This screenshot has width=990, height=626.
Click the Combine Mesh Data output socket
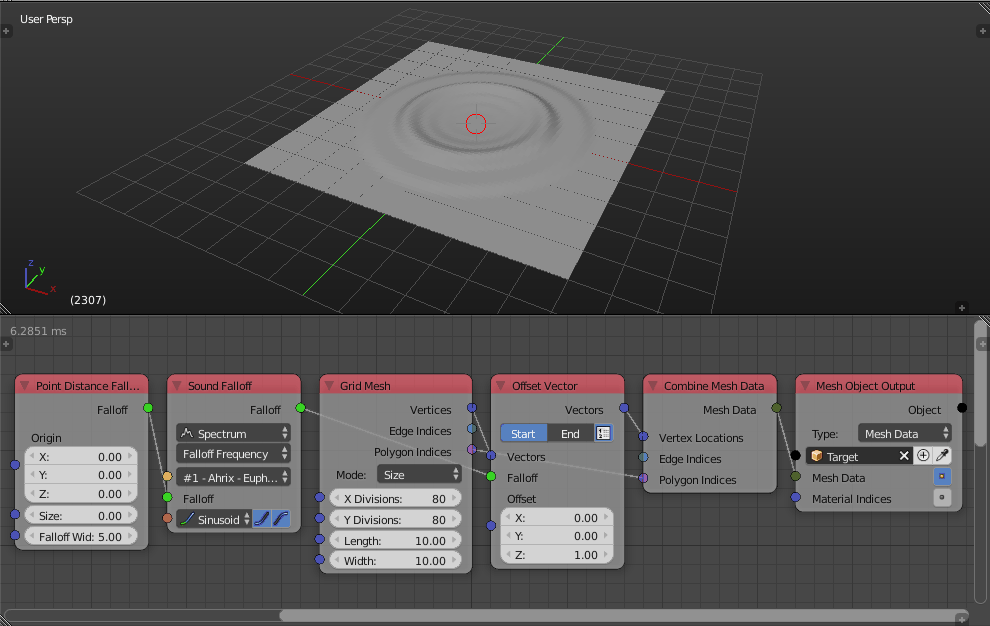[777, 408]
